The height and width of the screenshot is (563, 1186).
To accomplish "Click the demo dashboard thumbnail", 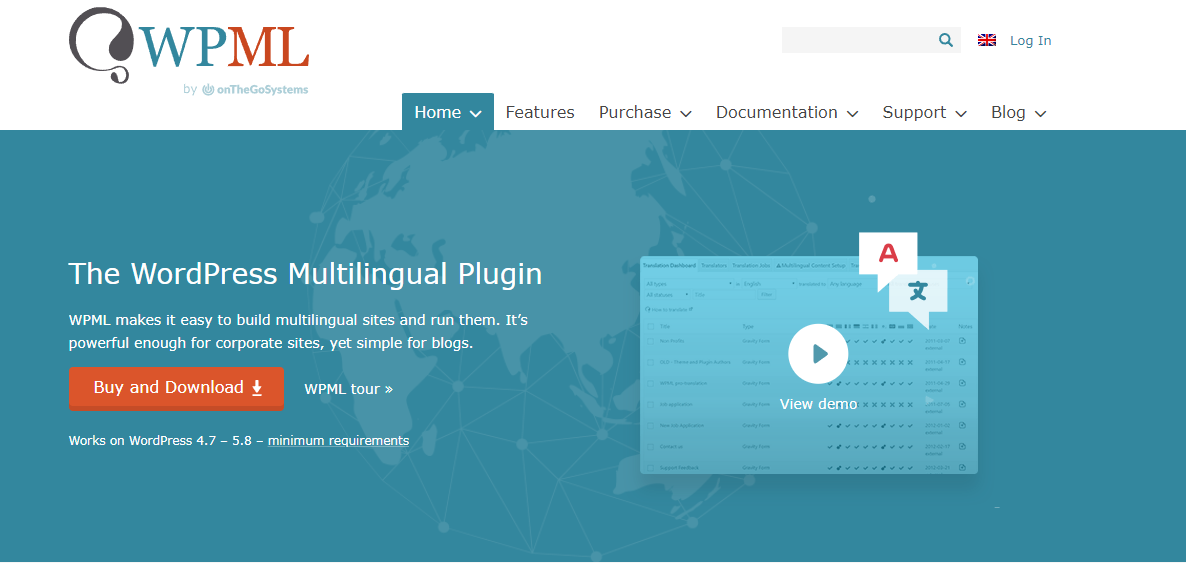I will click(x=809, y=365).
